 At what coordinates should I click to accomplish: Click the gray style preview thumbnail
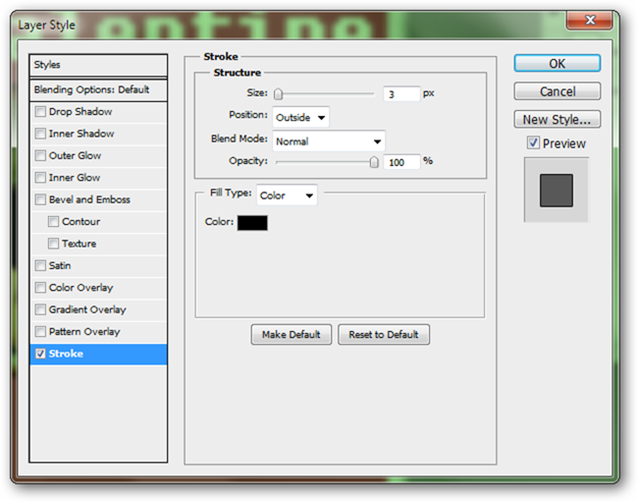point(556,190)
